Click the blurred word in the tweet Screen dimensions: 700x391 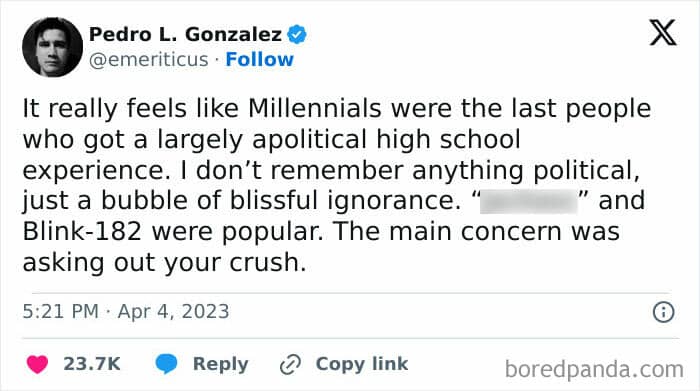pyautogui.click(x=529, y=201)
